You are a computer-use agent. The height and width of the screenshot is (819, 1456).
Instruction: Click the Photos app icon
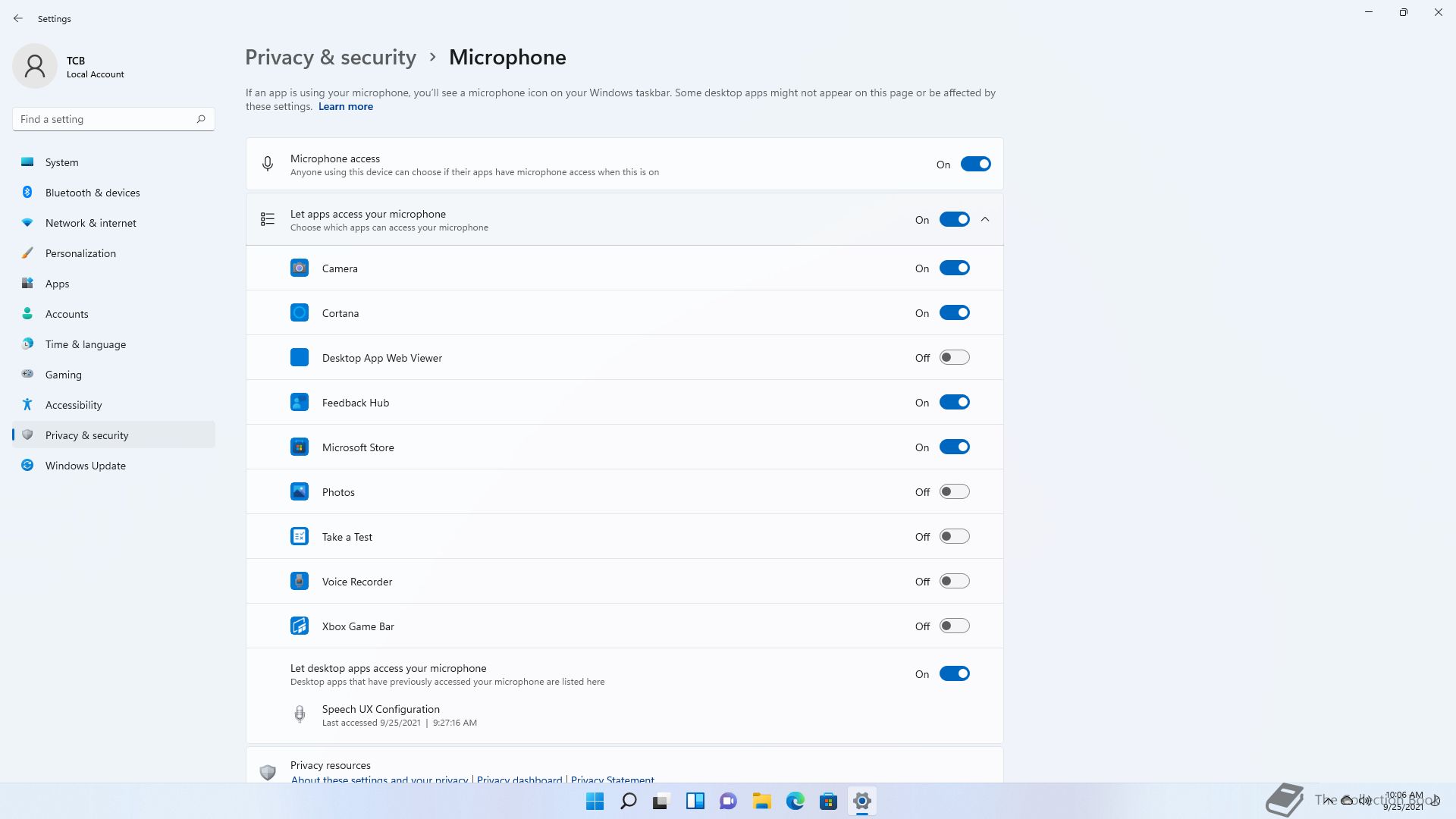pos(300,491)
